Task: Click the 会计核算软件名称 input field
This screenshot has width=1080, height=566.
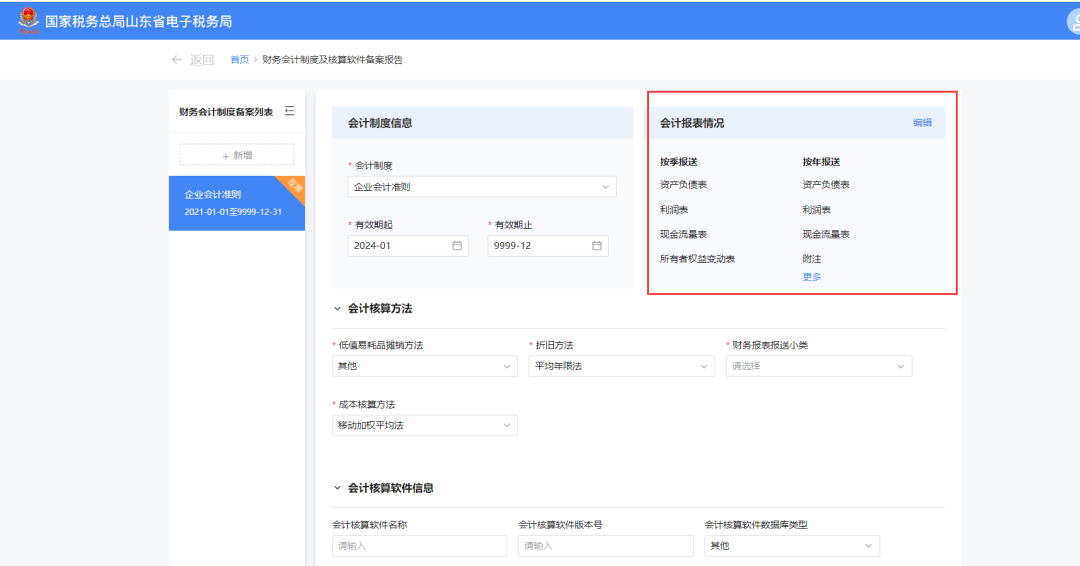Action: (x=419, y=545)
